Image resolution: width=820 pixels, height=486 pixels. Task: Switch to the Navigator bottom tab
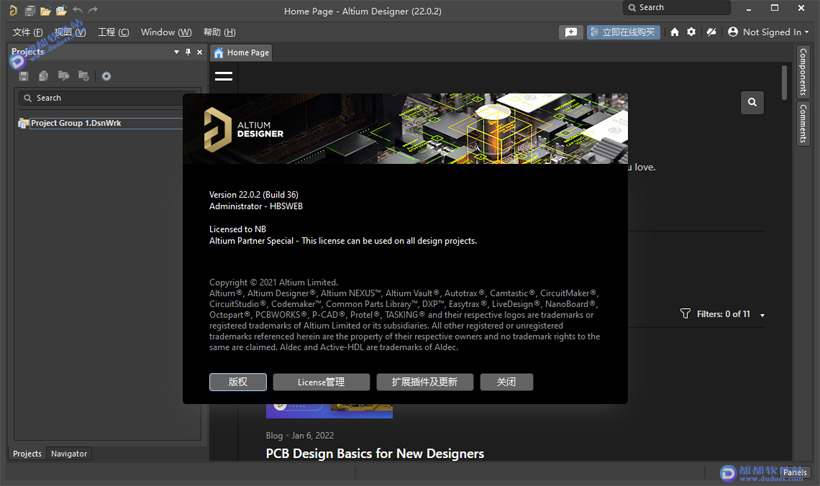(69, 454)
